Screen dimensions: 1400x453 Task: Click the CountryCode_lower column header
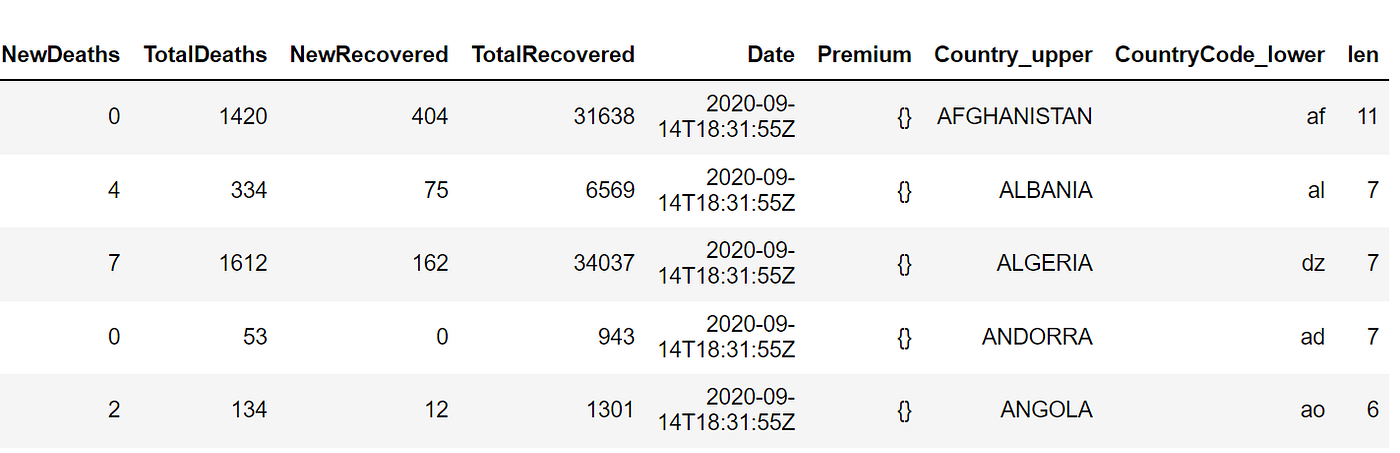[1220, 55]
